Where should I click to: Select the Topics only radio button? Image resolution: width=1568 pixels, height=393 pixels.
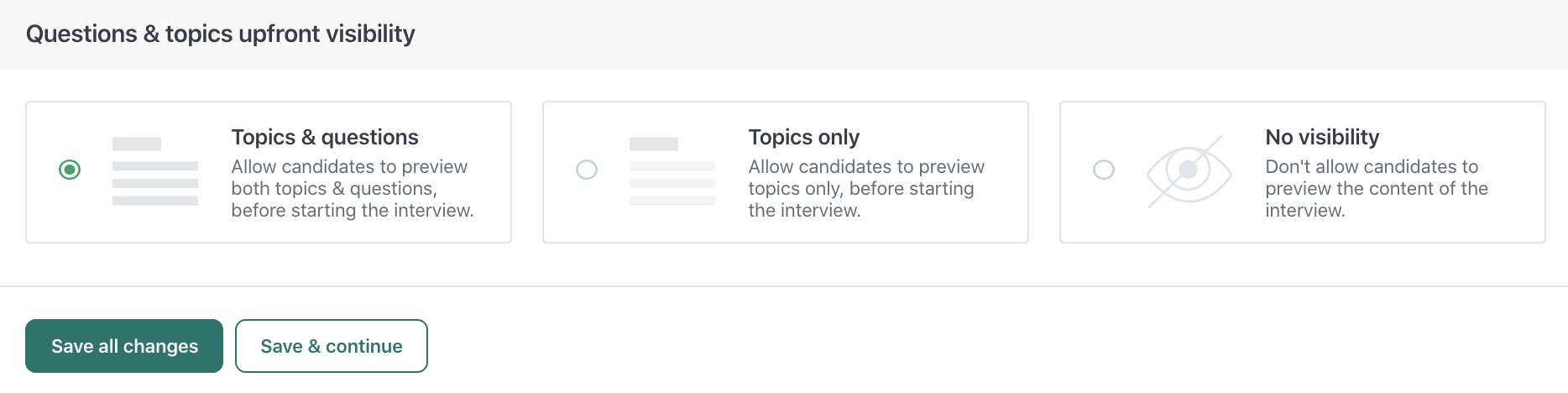(587, 170)
